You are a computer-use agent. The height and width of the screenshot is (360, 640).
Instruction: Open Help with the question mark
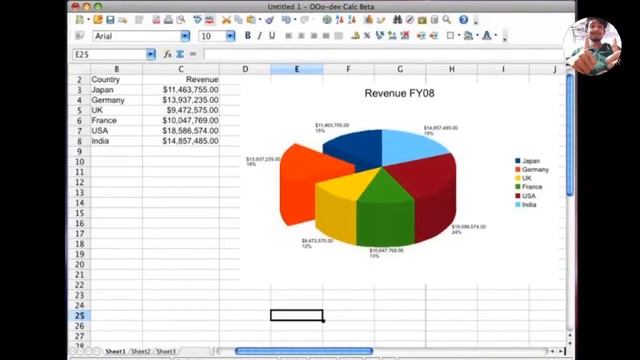click(463, 20)
